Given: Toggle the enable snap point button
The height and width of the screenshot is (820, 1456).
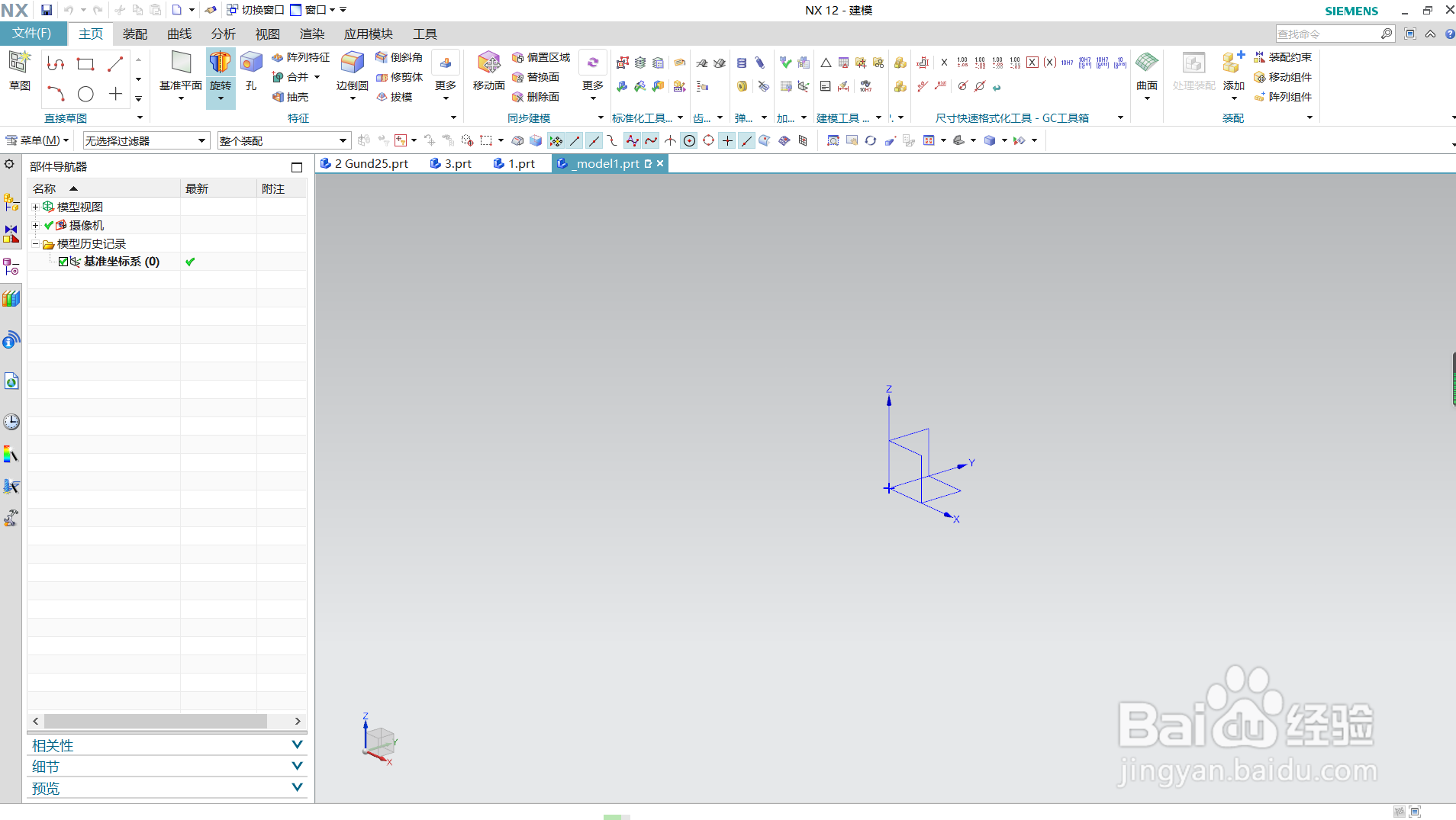Looking at the screenshot, I should (556, 140).
